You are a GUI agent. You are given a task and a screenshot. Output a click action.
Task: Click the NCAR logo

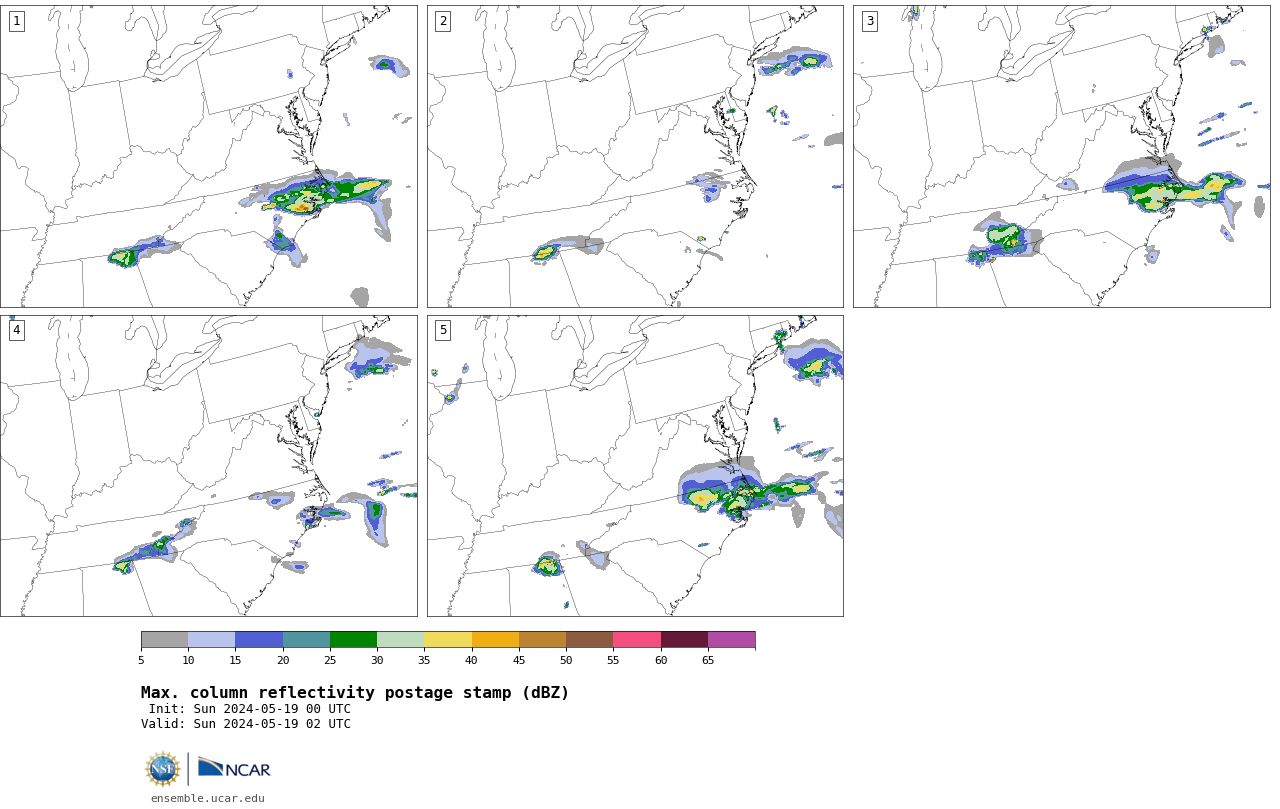tap(234, 768)
